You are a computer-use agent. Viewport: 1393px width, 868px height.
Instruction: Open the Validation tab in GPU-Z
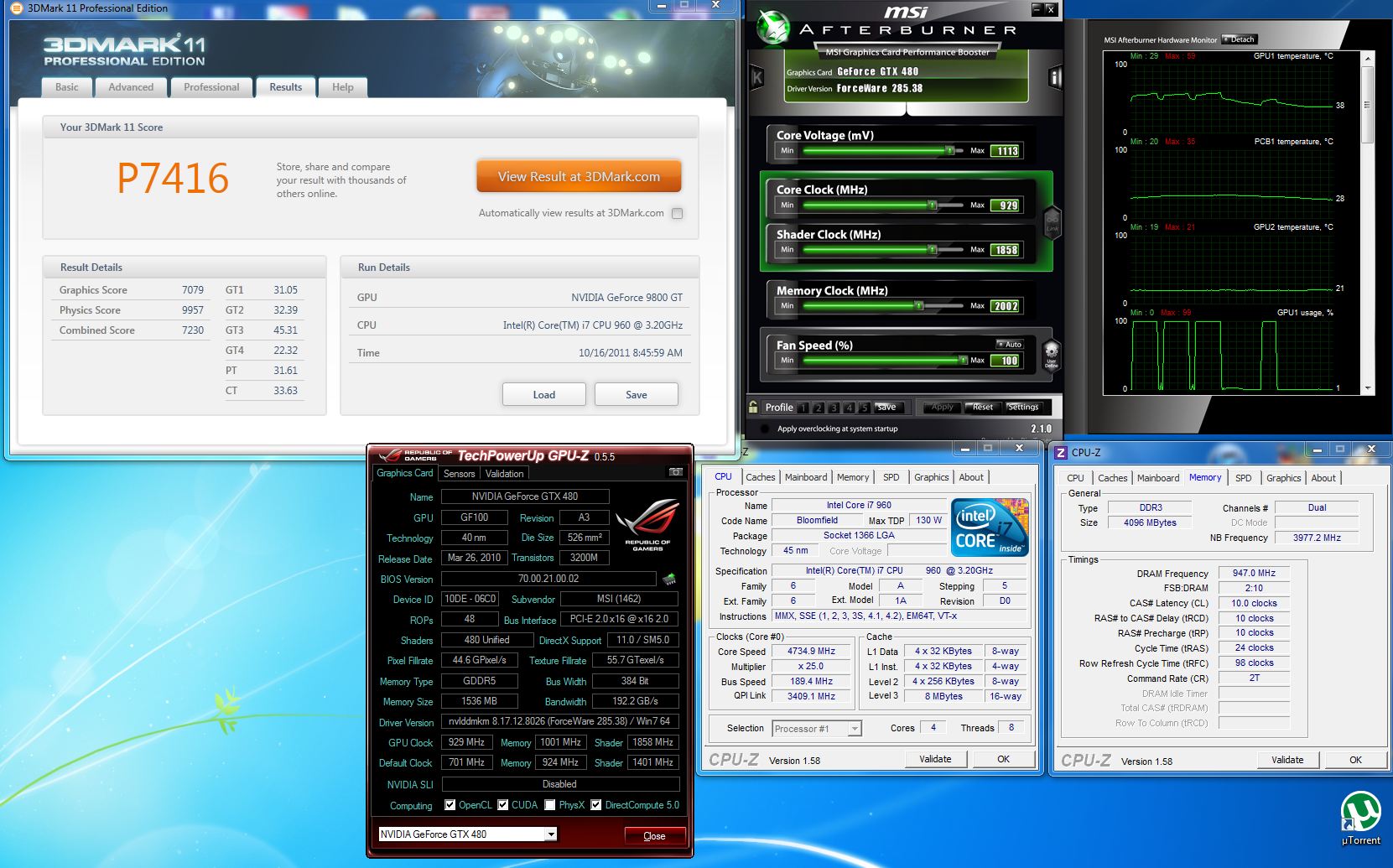505,474
